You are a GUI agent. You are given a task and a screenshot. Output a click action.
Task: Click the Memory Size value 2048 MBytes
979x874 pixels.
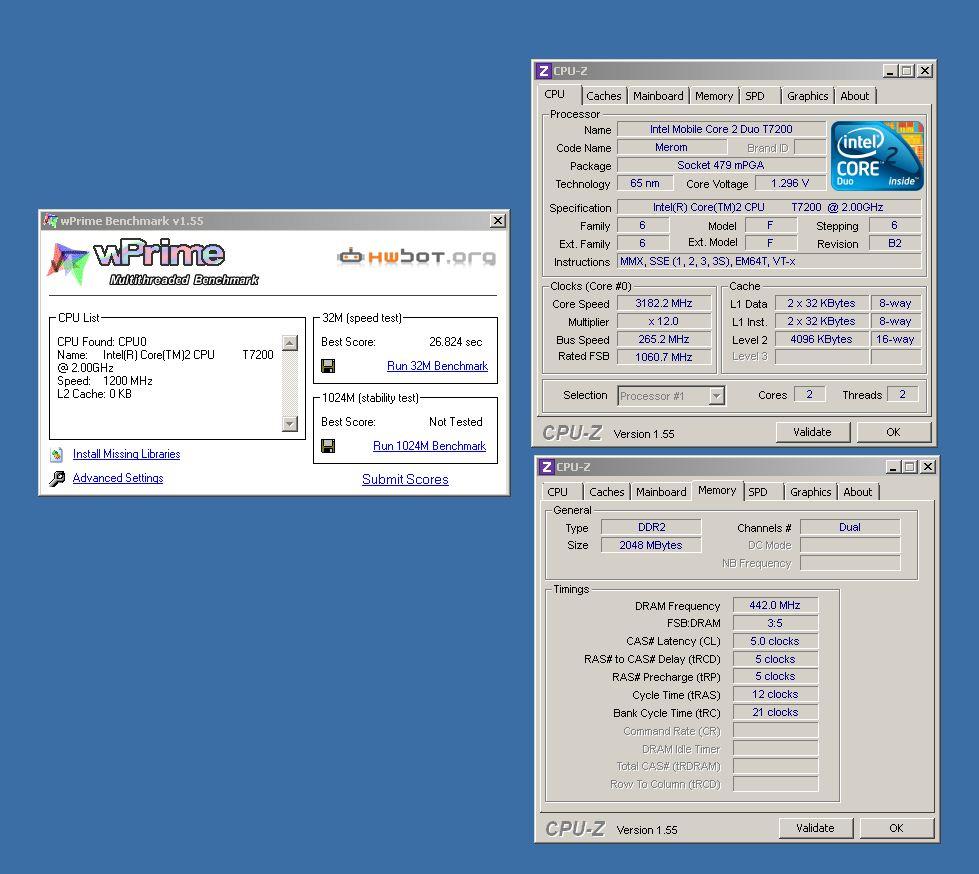click(651, 545)
